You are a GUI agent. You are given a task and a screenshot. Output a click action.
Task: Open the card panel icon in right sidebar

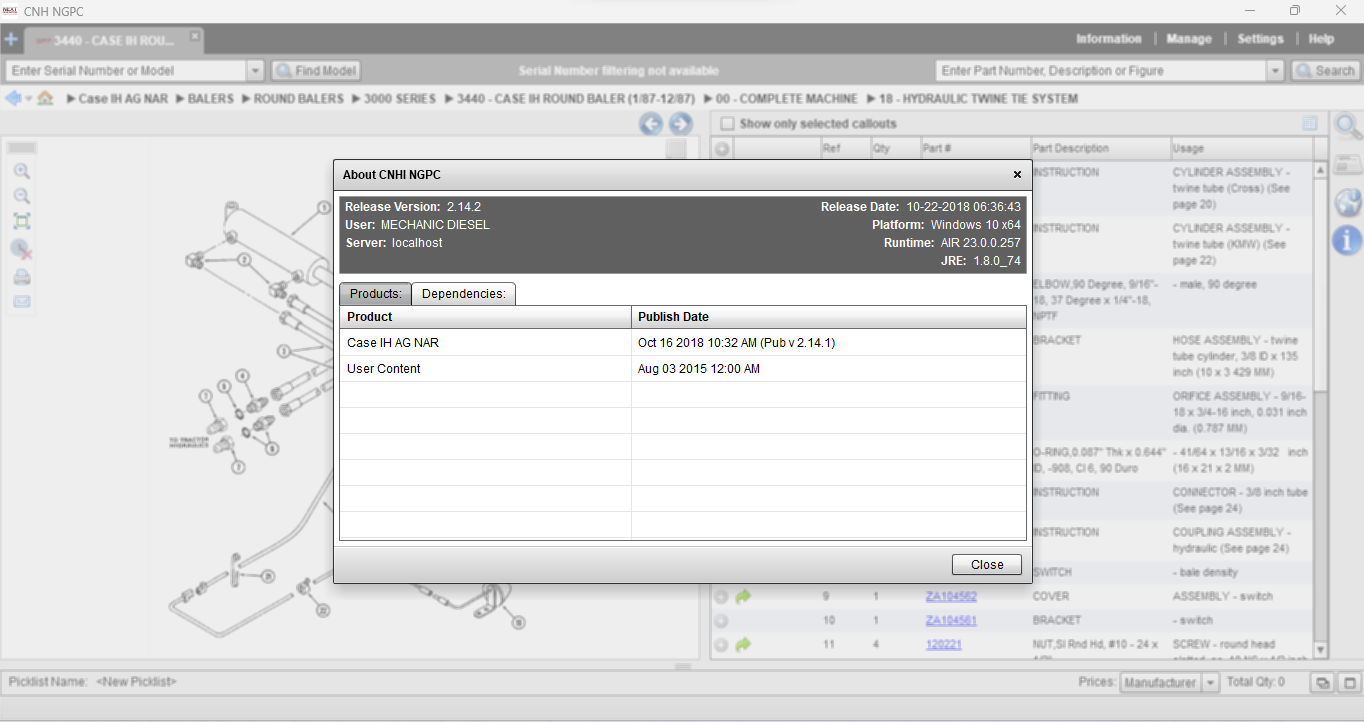pos(1348,165)
